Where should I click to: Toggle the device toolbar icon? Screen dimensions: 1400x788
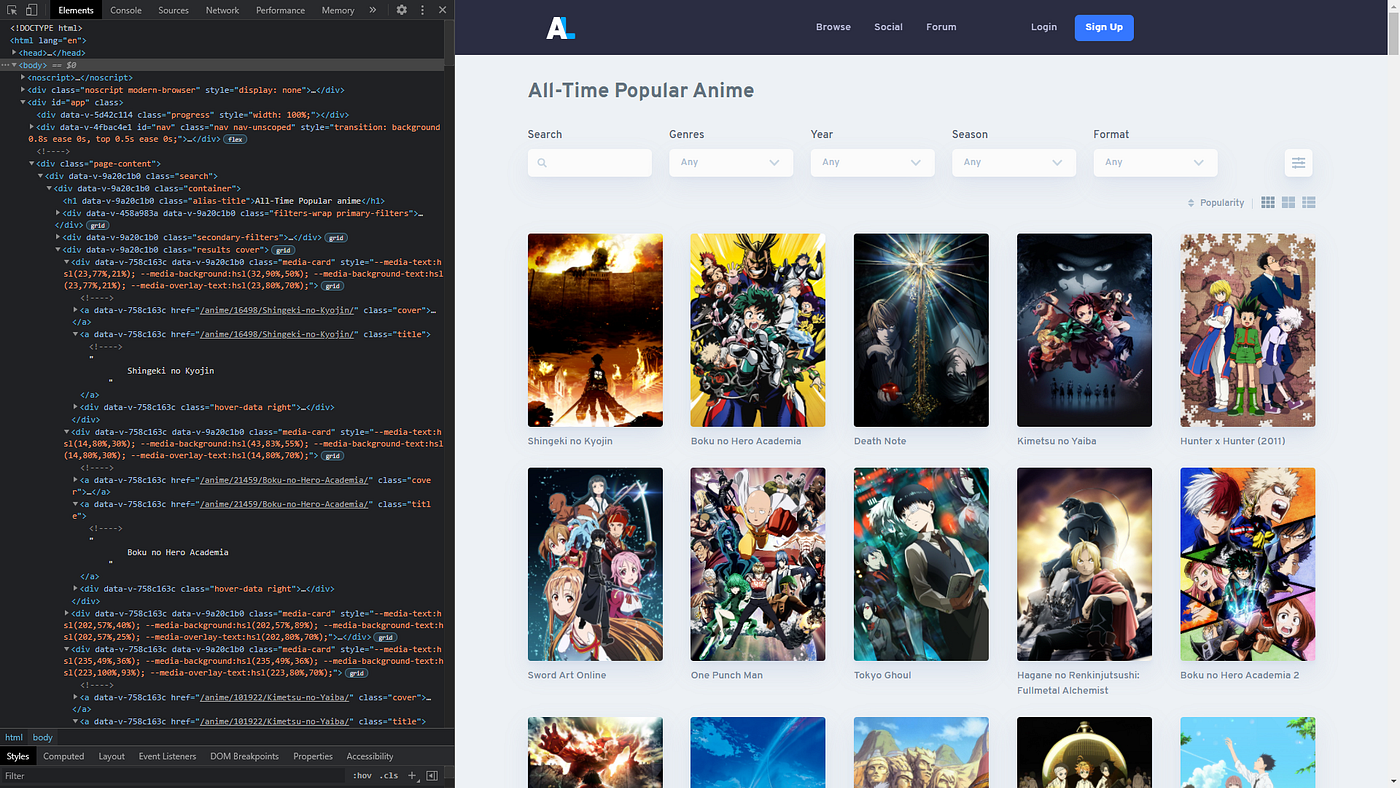click(31, 10)
